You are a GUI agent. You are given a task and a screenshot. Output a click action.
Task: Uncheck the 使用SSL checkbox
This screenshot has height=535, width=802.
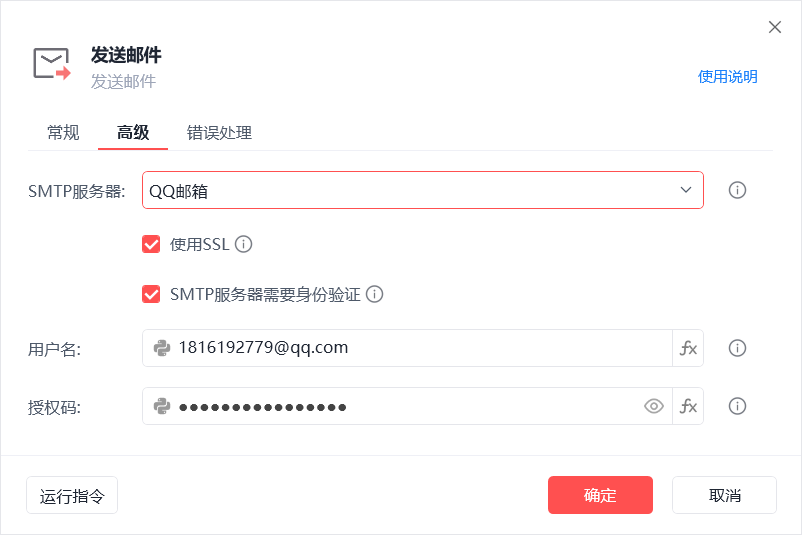tap(152, 244)
